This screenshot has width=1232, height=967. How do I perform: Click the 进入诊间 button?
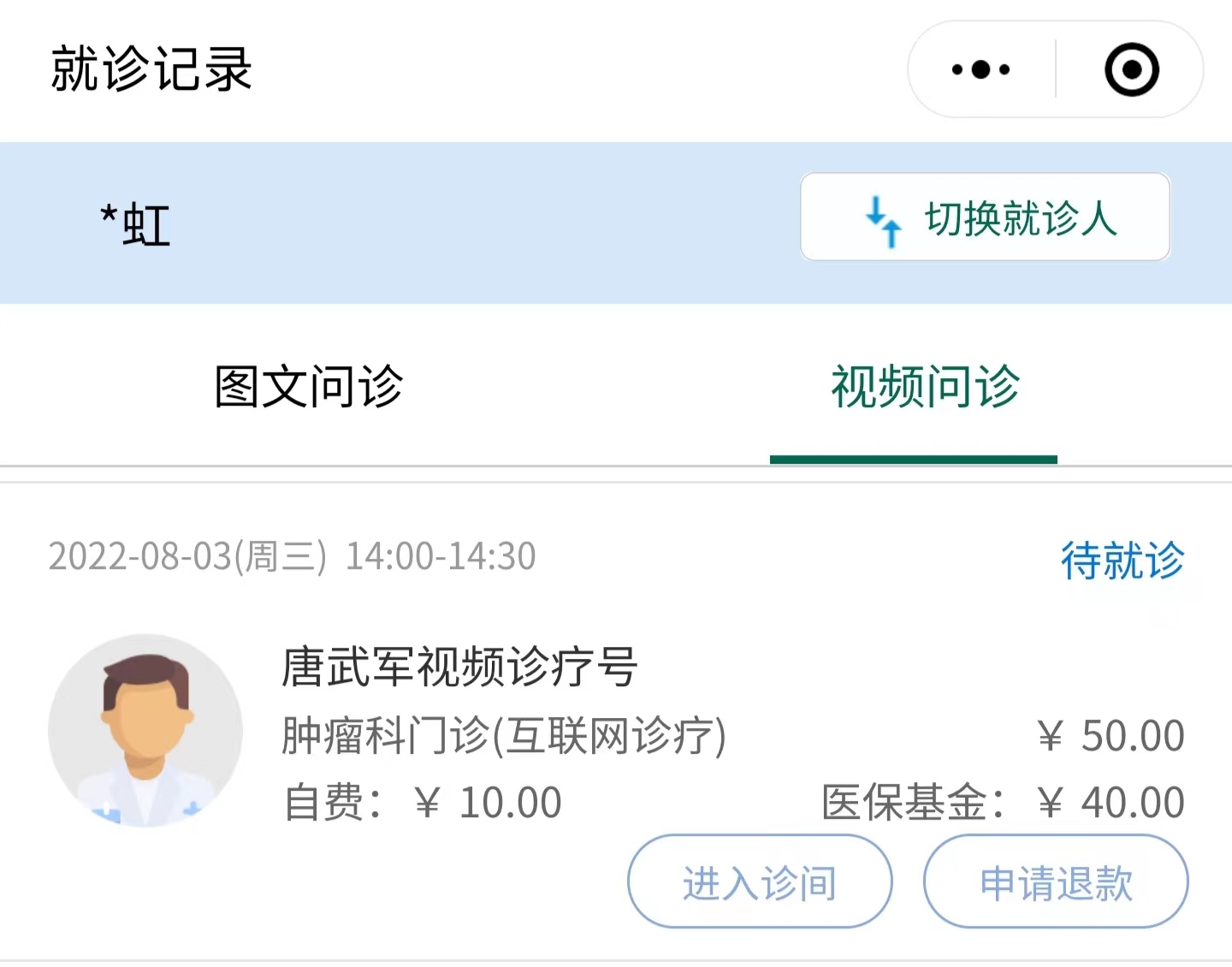click(x=760, y=881)
